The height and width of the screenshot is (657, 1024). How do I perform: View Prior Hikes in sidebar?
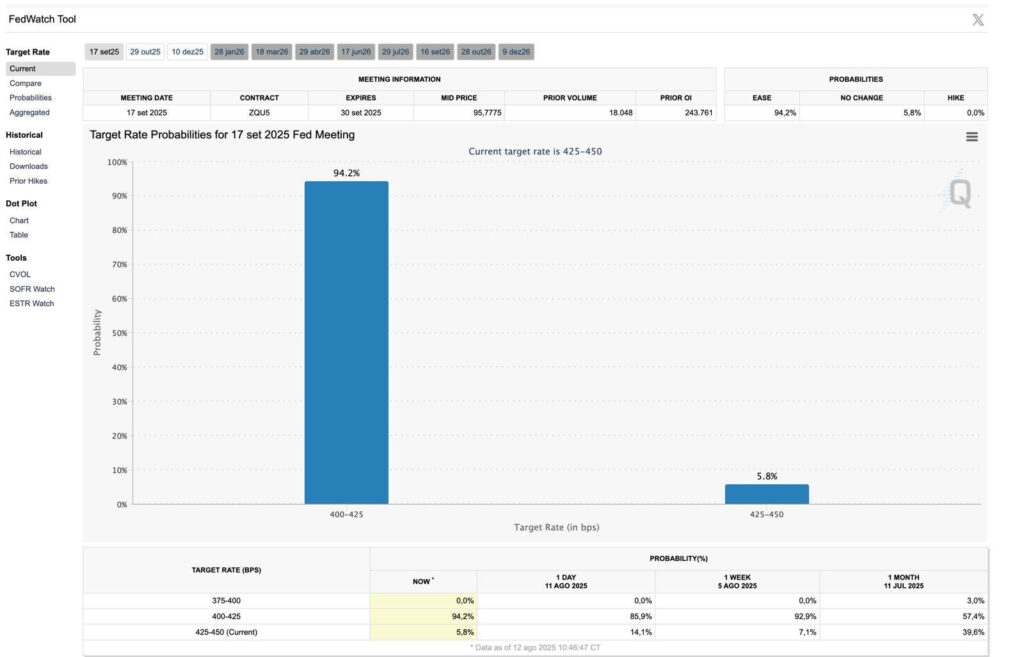(28, 181)
